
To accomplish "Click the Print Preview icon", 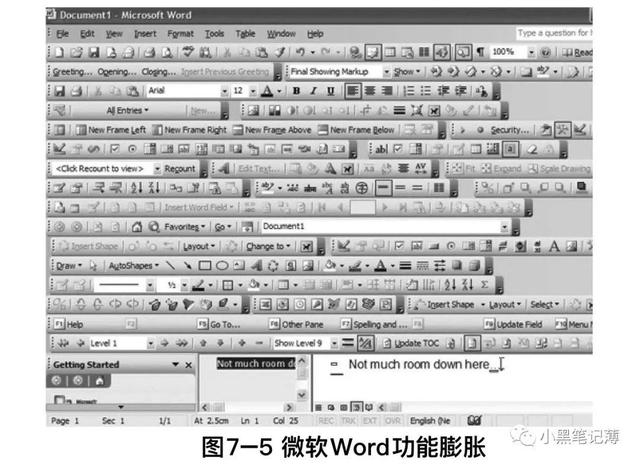I will tap(167, 52).
